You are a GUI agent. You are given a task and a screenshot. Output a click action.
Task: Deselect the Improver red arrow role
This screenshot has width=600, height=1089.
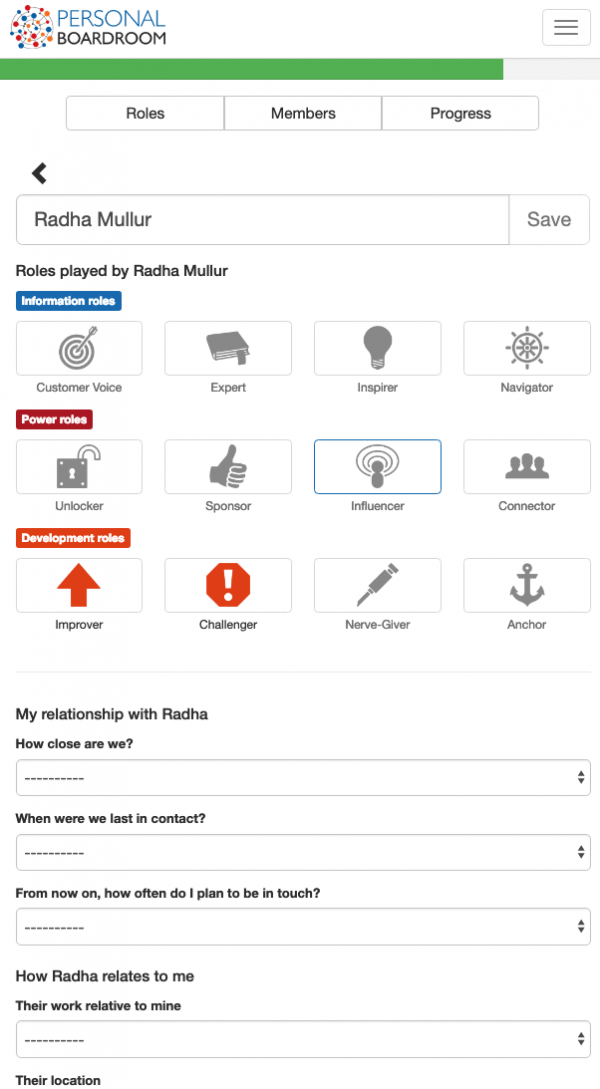tap(79, 585)
